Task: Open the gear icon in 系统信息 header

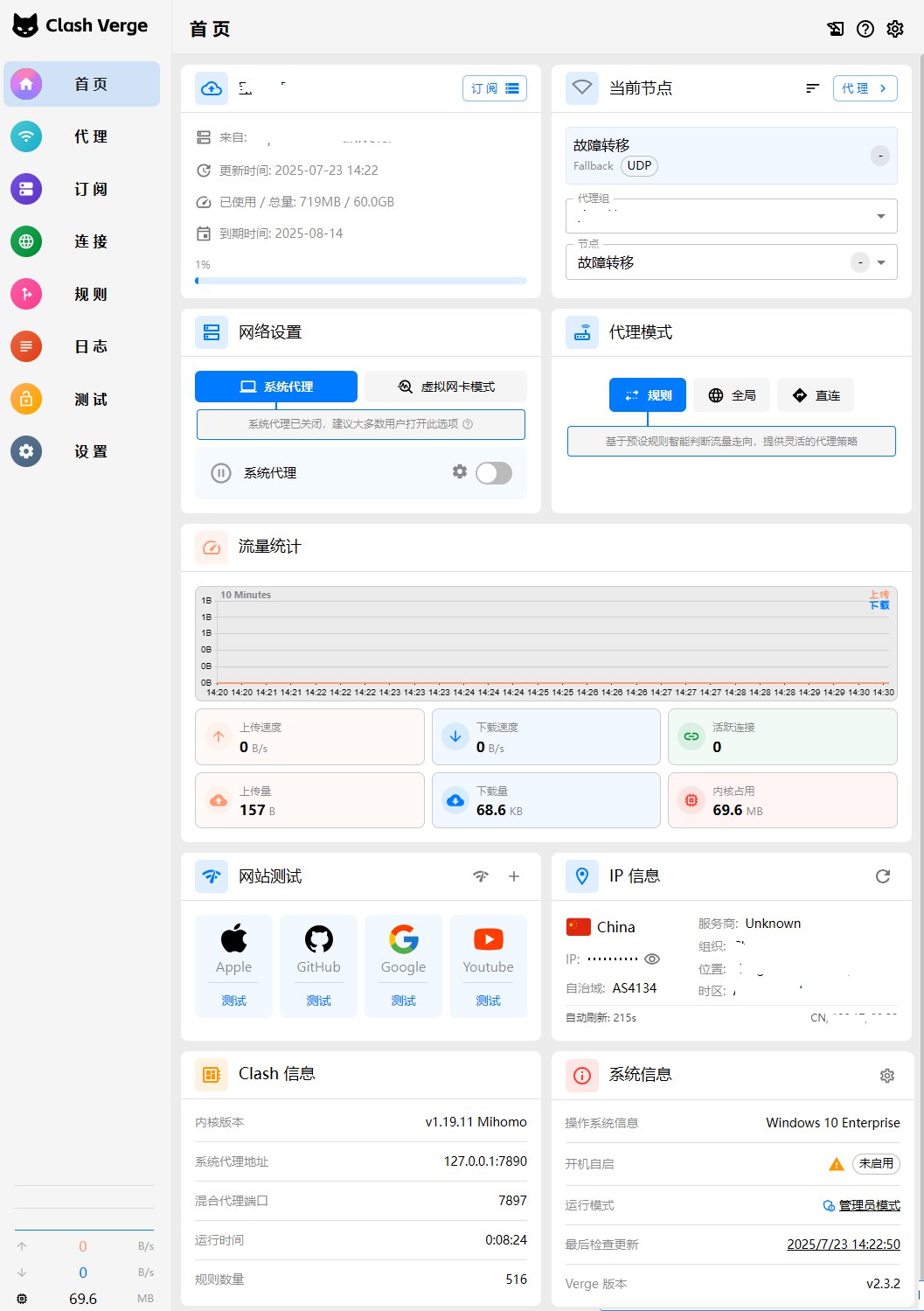Action: 887,1075
